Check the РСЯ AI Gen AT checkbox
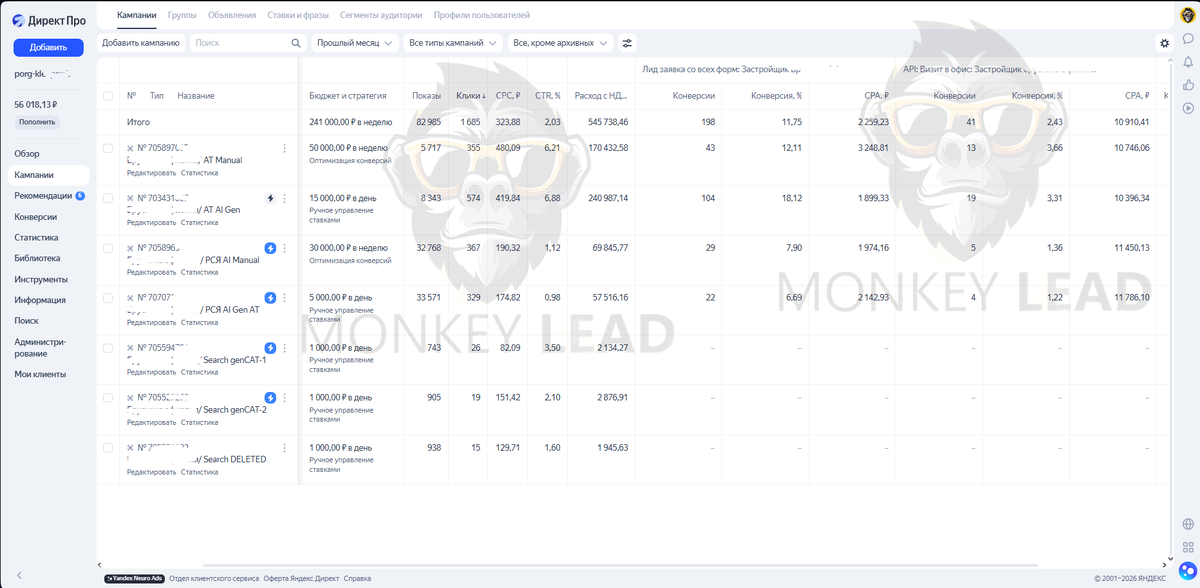 (x=108, y=298)
